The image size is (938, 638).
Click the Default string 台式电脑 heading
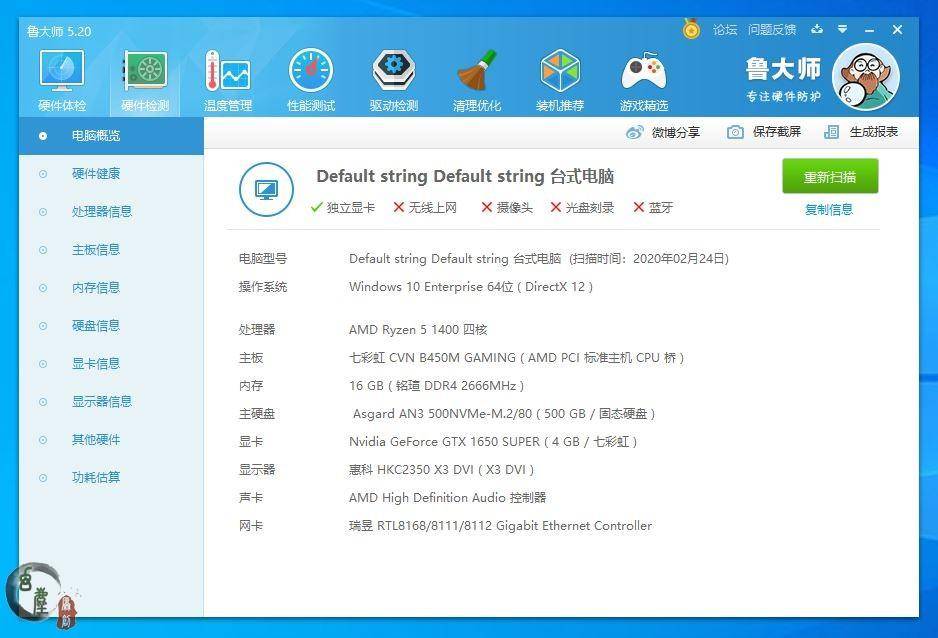tap(465, 176)
